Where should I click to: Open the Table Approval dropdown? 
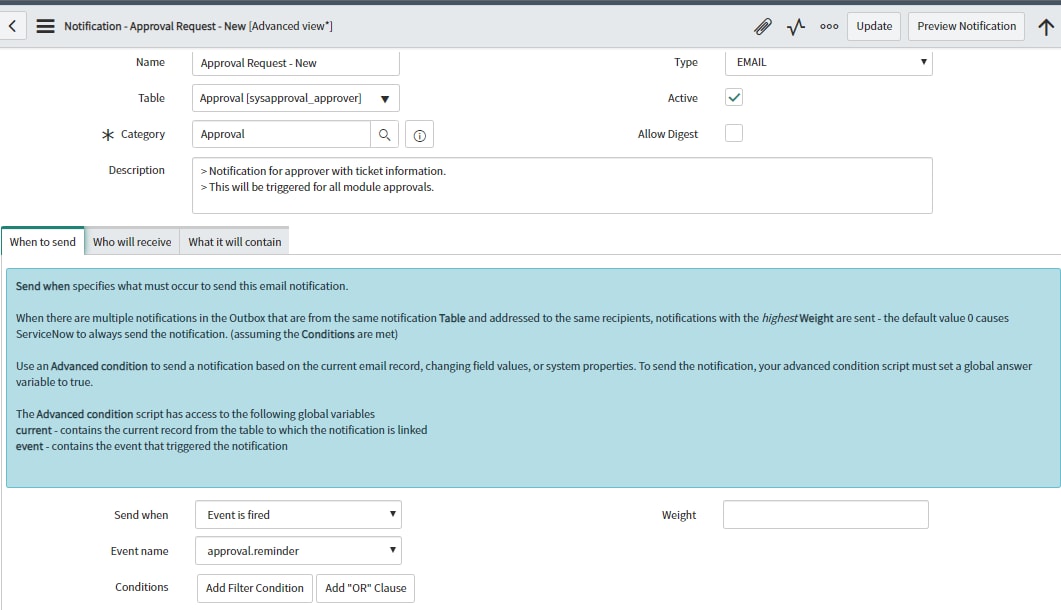(296, 98)
